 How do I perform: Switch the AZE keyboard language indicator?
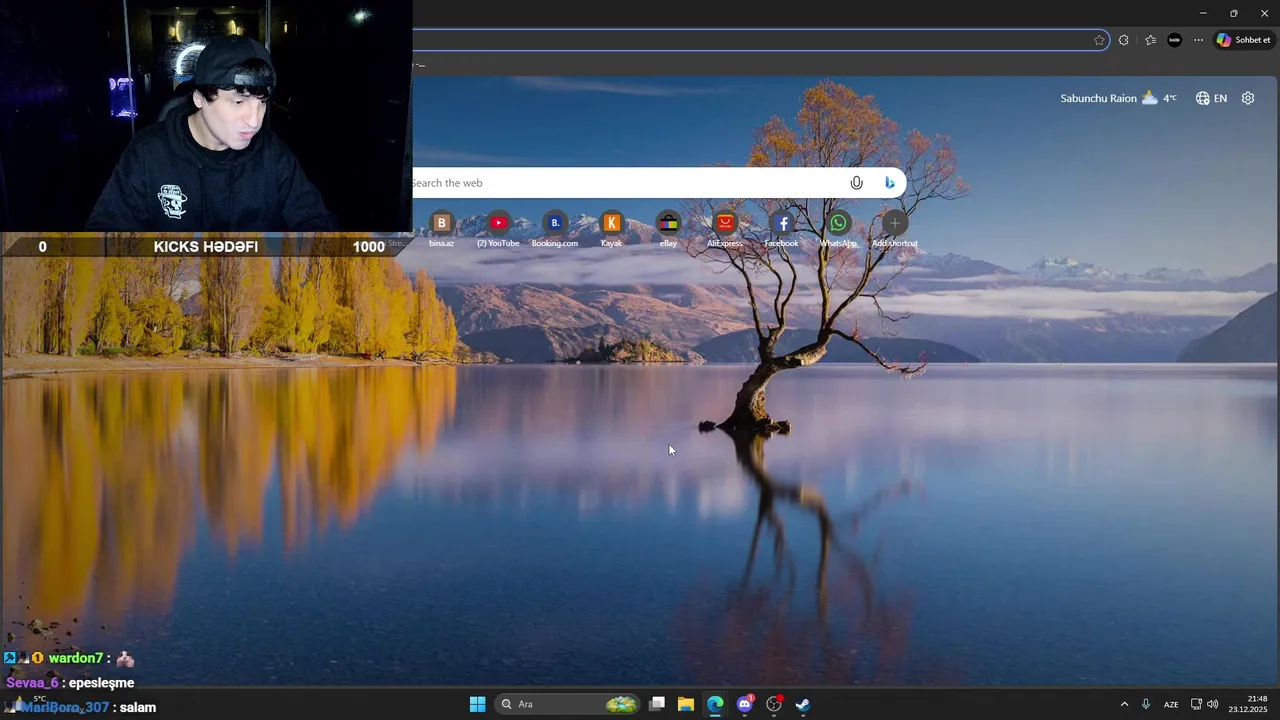coord(1171,704)
